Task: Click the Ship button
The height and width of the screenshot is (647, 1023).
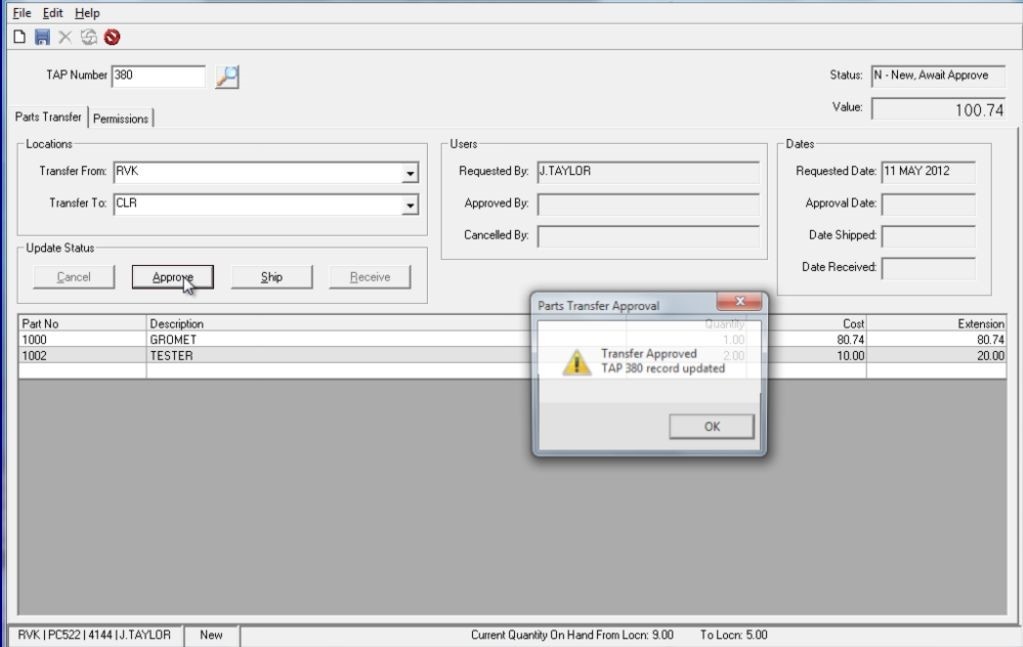Action: tap(271, 277)
